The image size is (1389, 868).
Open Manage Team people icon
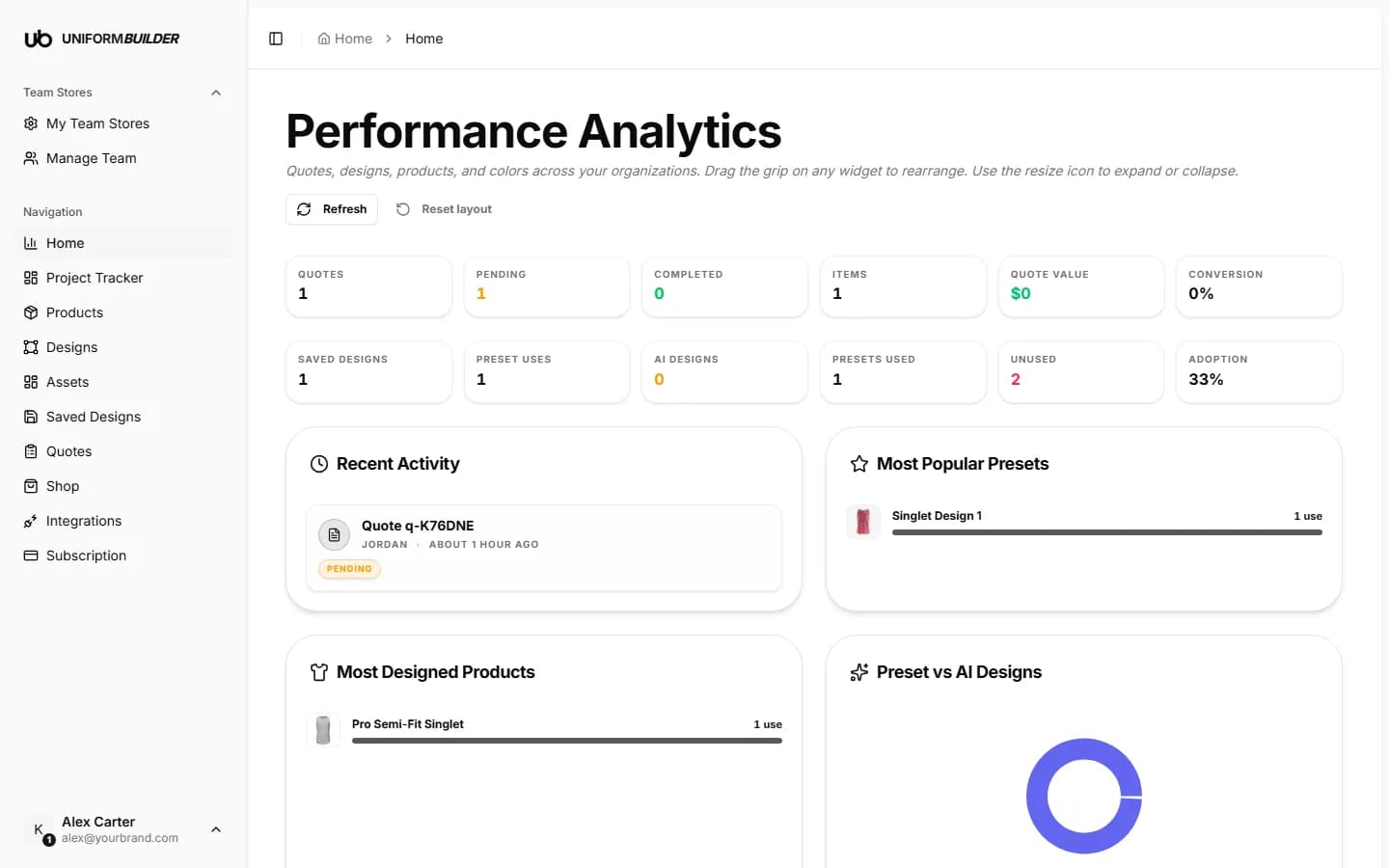coord(31,158)
